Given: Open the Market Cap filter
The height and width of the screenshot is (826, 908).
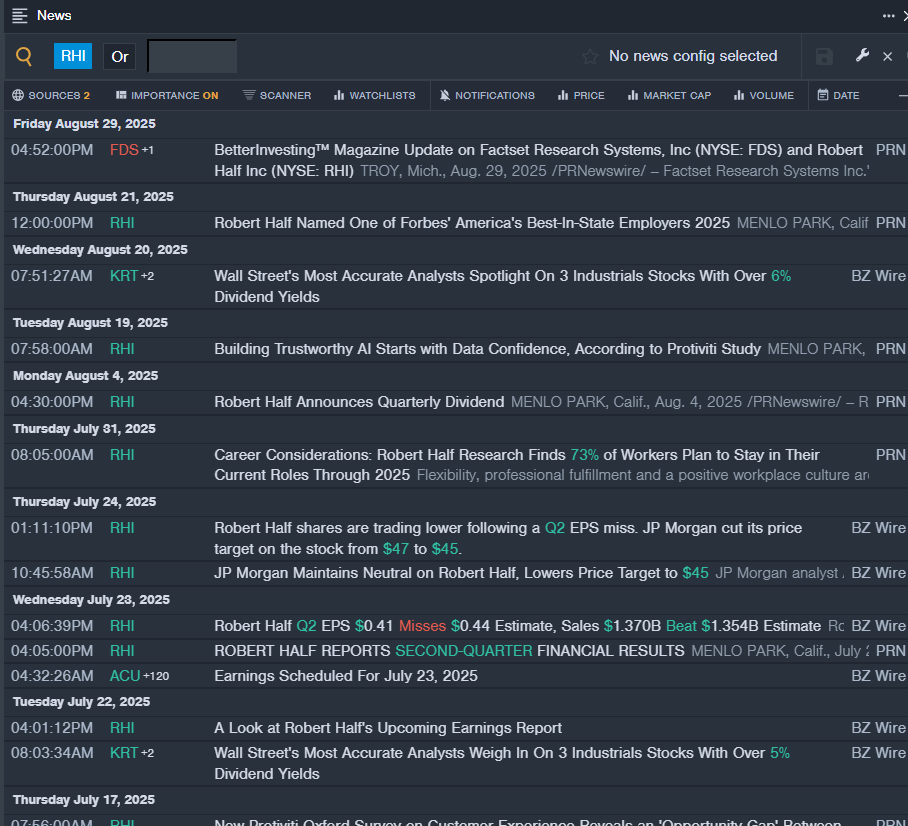Looking at the screenshot, I should point(669,96).
